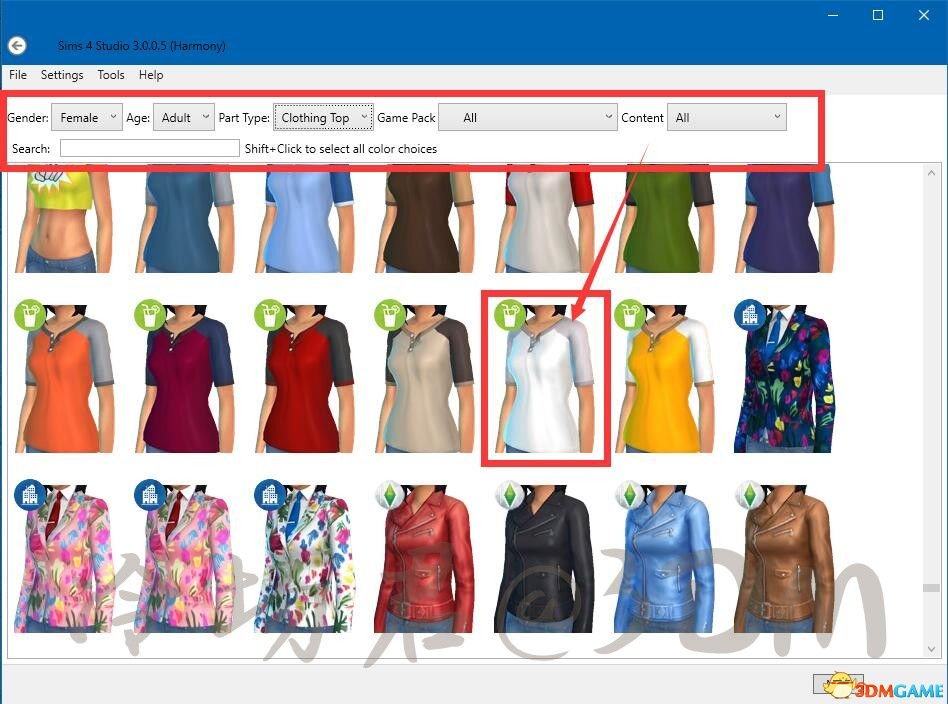Open the File menu
Screen dimensions: 948x704
point(18,75)
